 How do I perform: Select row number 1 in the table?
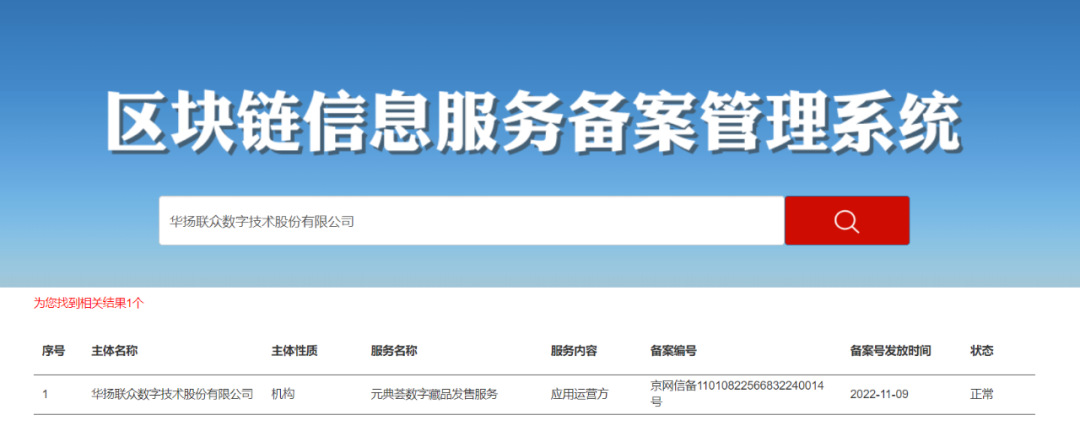(45, 394)
